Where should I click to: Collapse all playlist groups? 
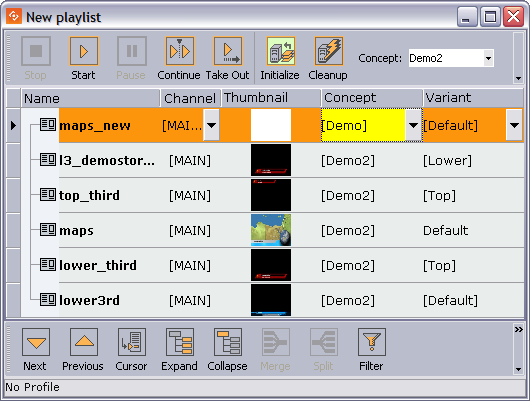pyautogui.click(x=228, y=342)
